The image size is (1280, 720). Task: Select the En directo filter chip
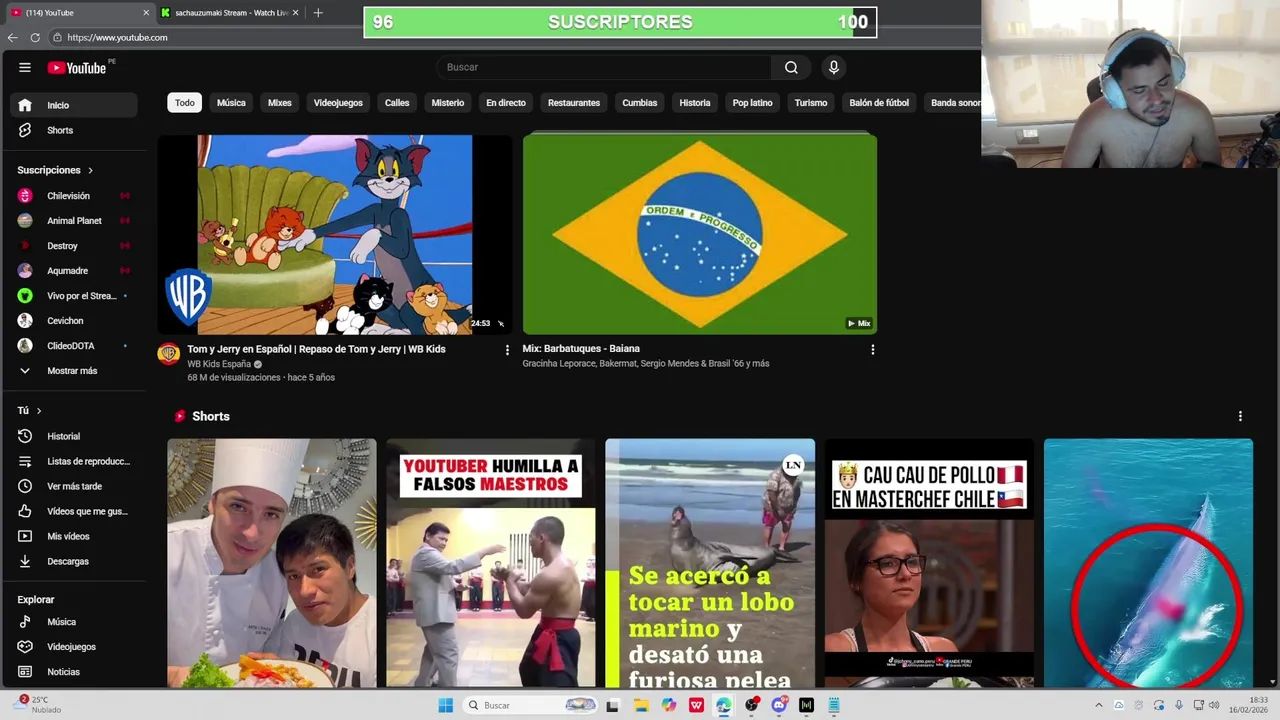click(506, 103)
